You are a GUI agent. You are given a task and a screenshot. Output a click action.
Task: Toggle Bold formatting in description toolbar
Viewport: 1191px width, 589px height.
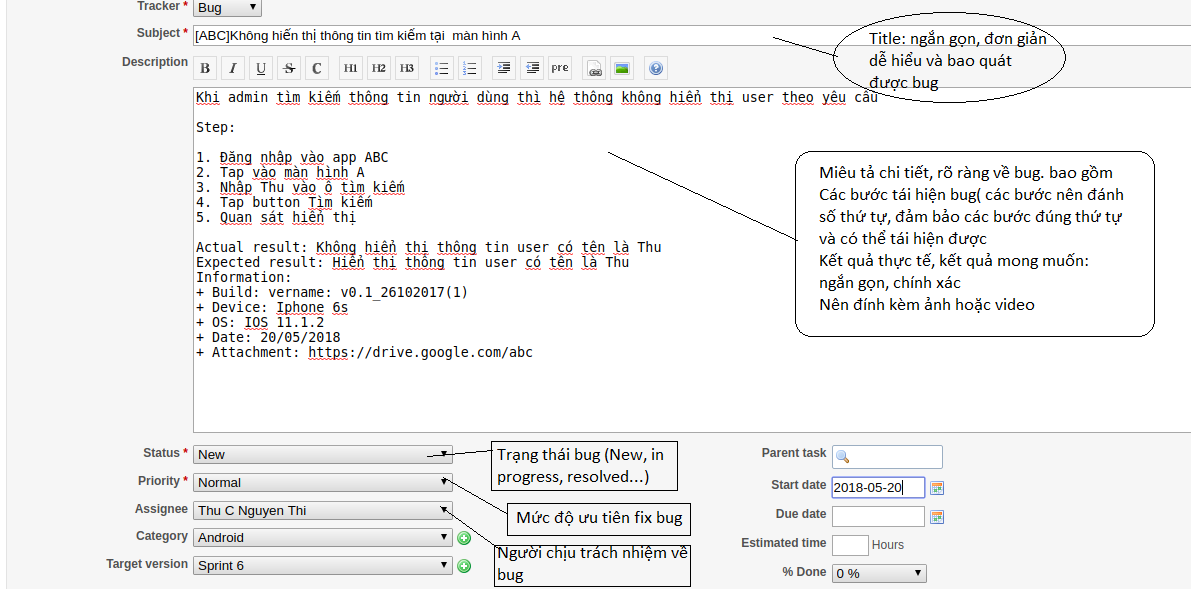click(205, 68)
